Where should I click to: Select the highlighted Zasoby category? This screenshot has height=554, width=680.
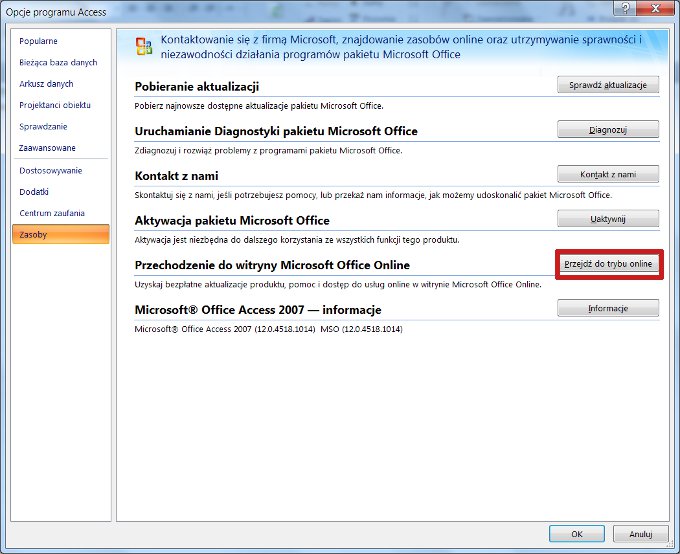click(61, 234)
